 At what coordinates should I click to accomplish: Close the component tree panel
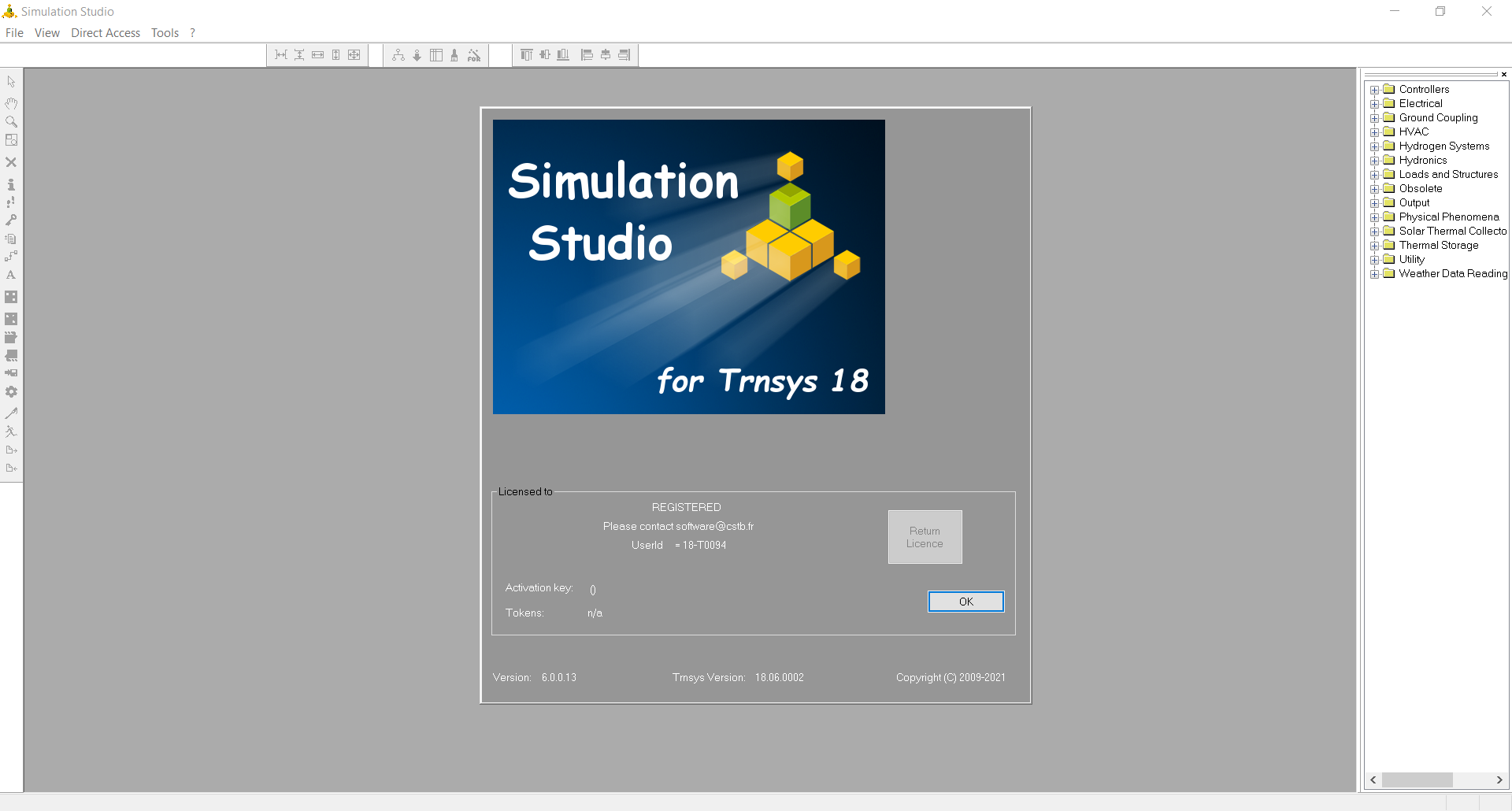pos(1504,75)
